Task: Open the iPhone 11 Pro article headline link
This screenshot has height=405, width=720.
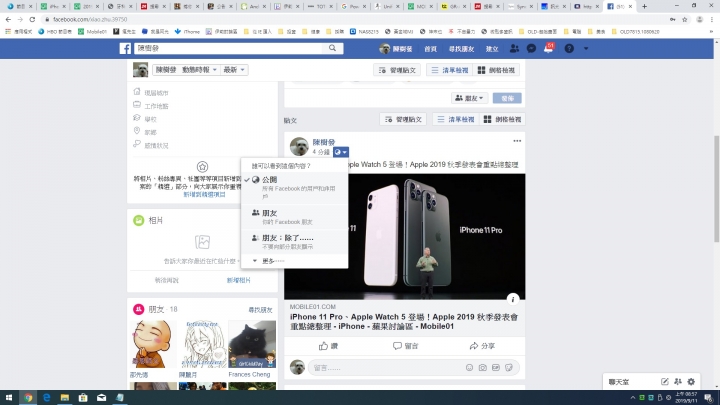Action: (x=404, y=321)
